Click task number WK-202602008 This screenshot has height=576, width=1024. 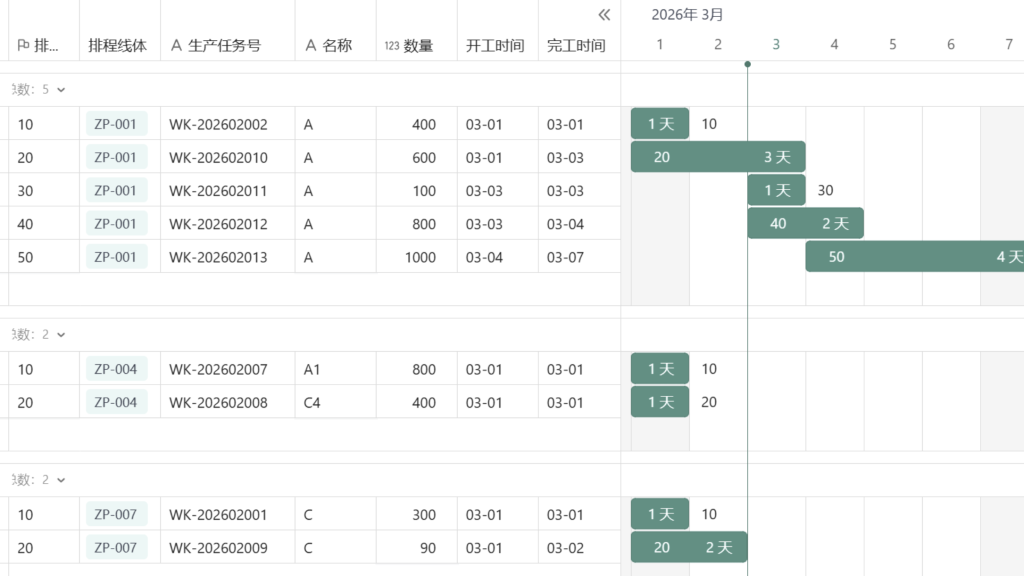[218, 403]
